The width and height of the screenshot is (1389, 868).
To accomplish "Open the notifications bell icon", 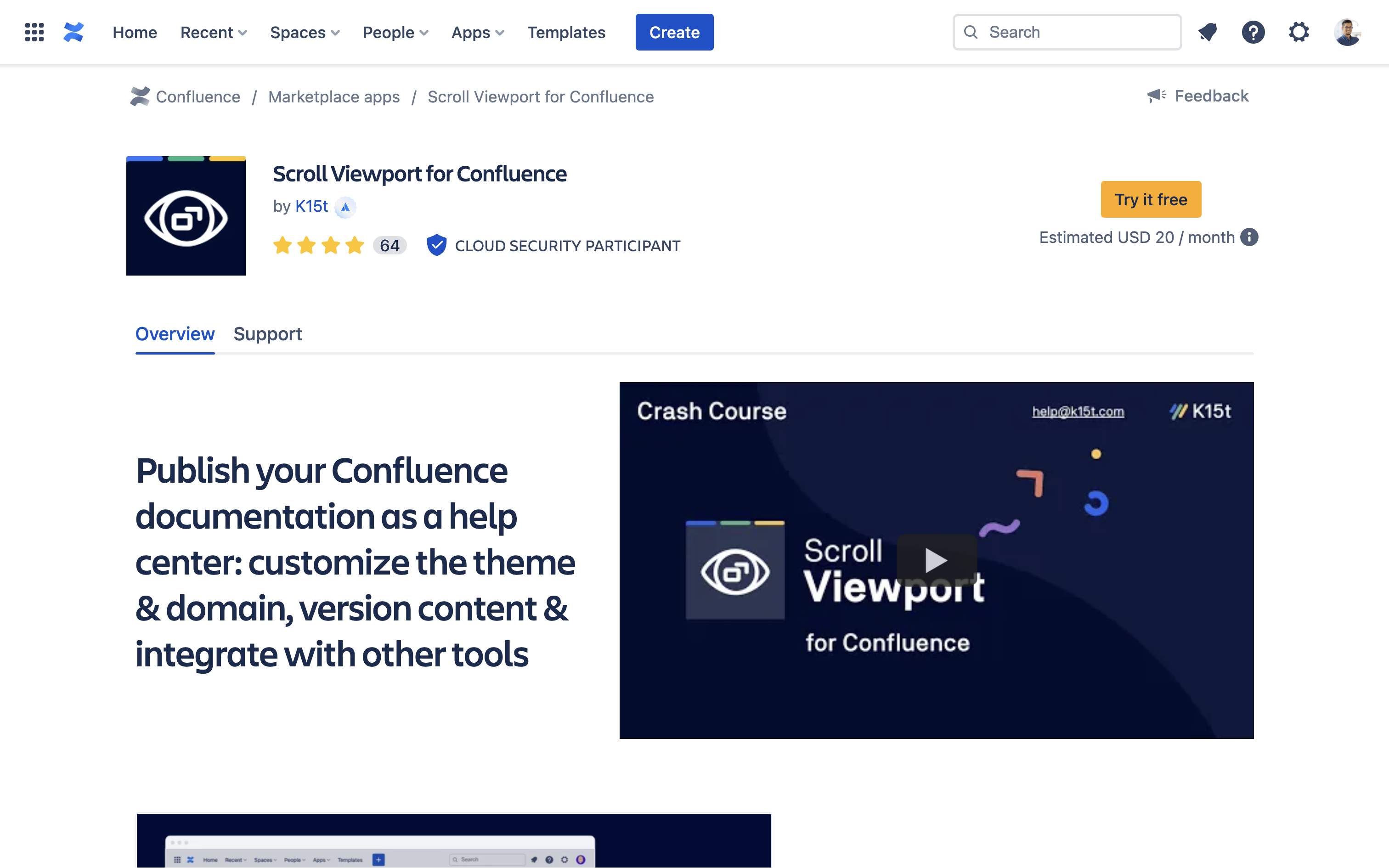I will [x=1208, y=32].
